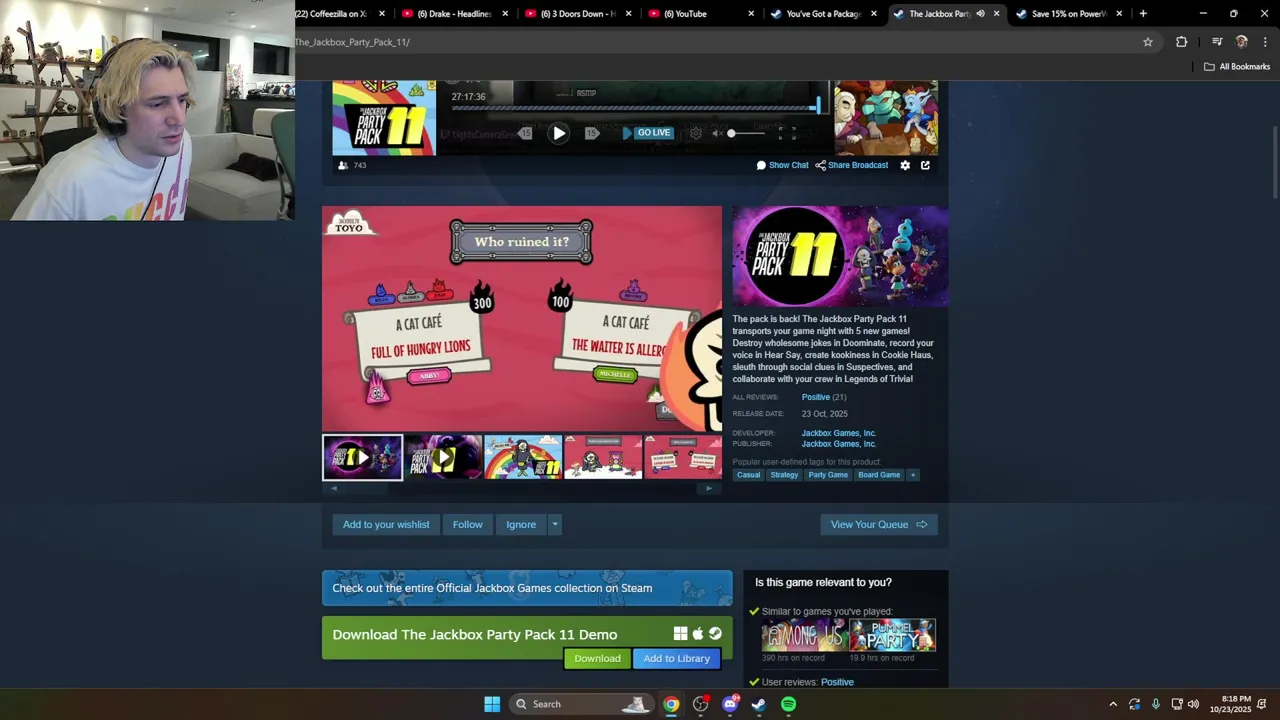Unmute the broadcast speaker icon
This screenshot has height=720, width=1280.
(716, 133)
